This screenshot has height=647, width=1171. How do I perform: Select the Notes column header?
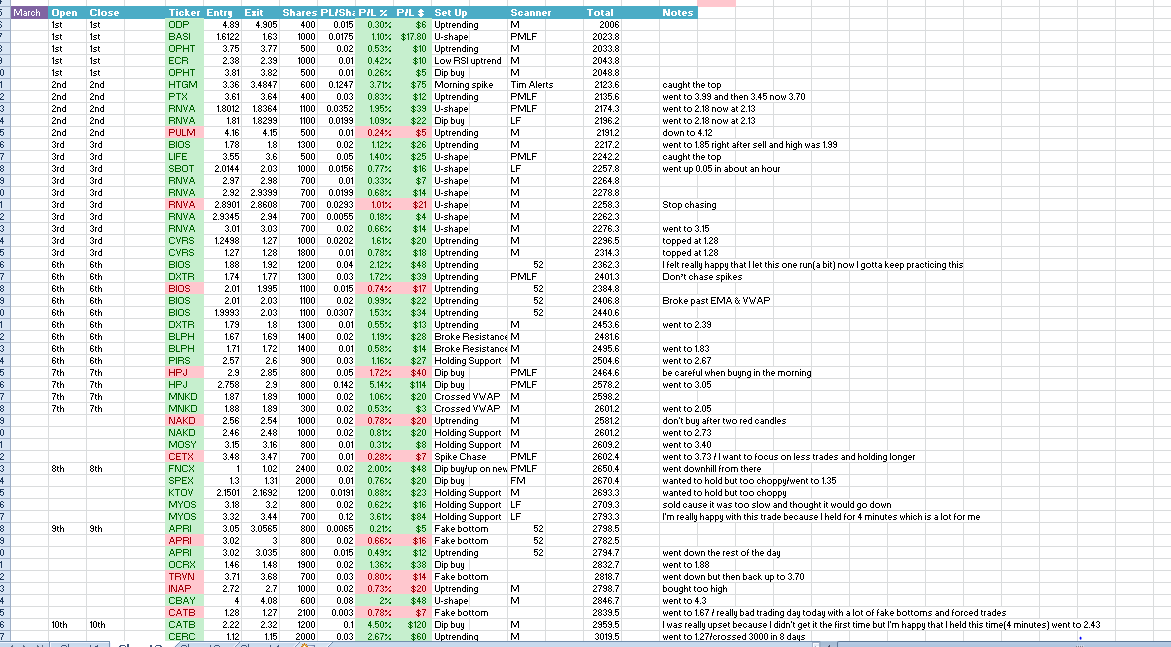(678, 13)
